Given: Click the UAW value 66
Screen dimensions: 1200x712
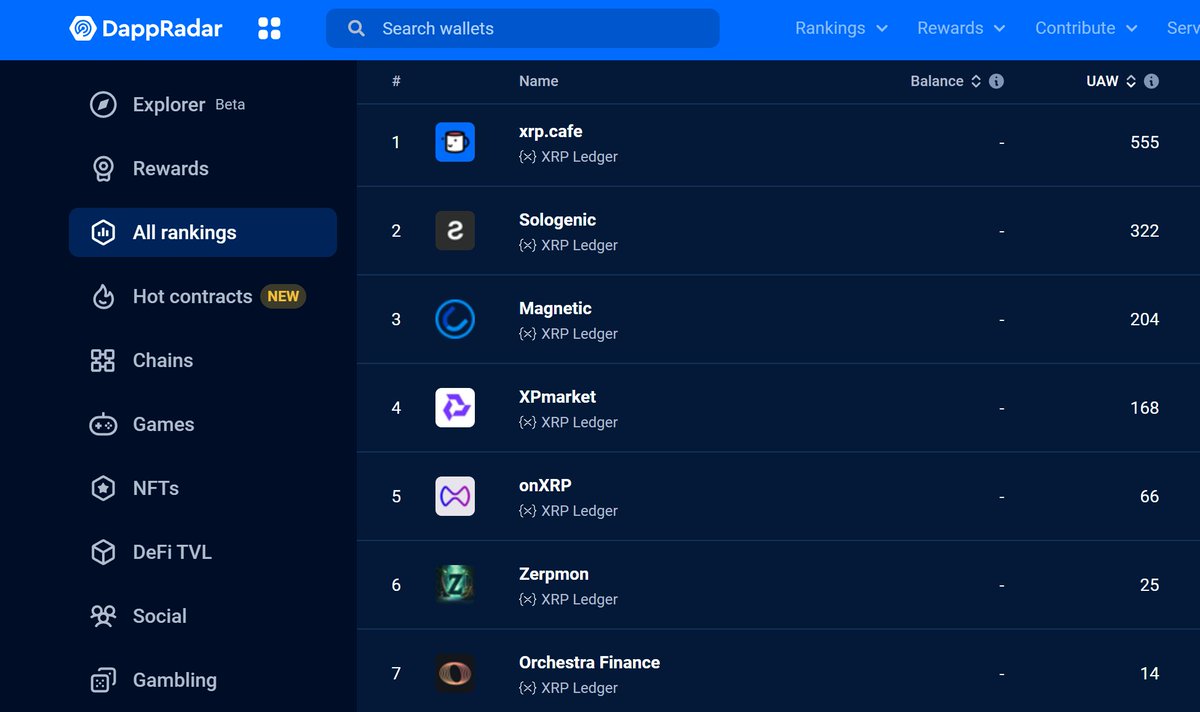Looking at the screenshot, I should tap(1149, 496).
